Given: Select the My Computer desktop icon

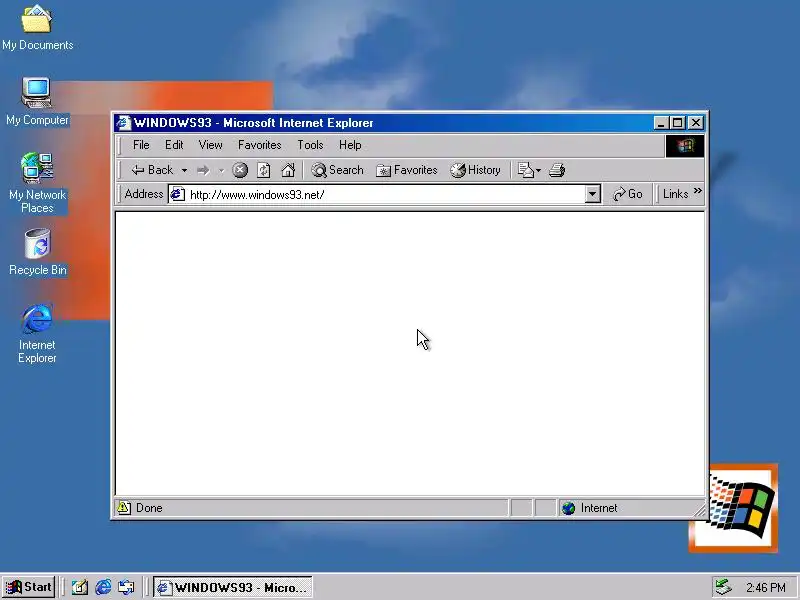Looking at the screenshot, I should point(37,102).
